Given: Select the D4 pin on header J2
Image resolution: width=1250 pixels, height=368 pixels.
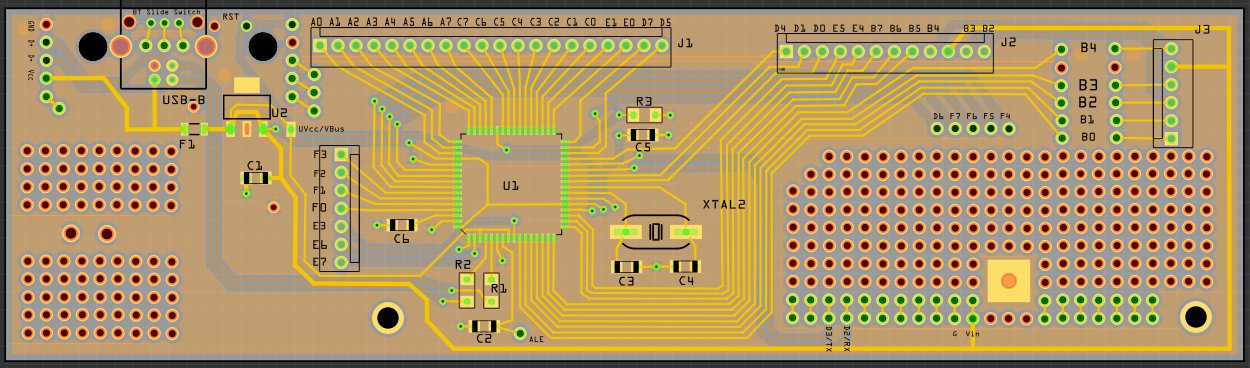Looking at the screenshot, I should pyautogui.click(x=787, y=51).
